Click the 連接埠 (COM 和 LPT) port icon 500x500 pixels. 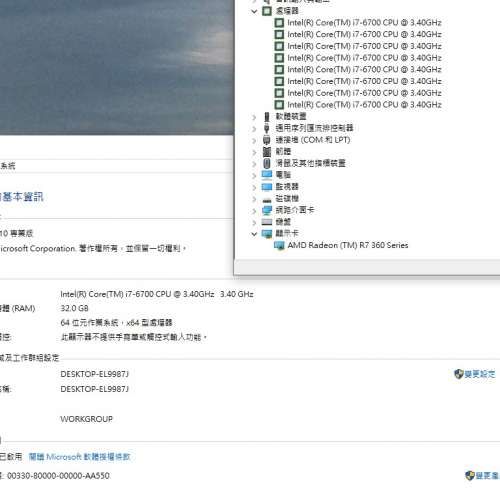point(266,140)
